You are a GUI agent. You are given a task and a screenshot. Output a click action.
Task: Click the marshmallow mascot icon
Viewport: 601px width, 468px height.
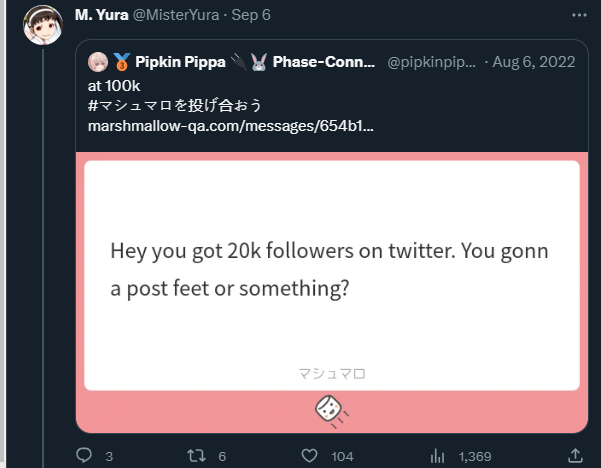point(331,411)
